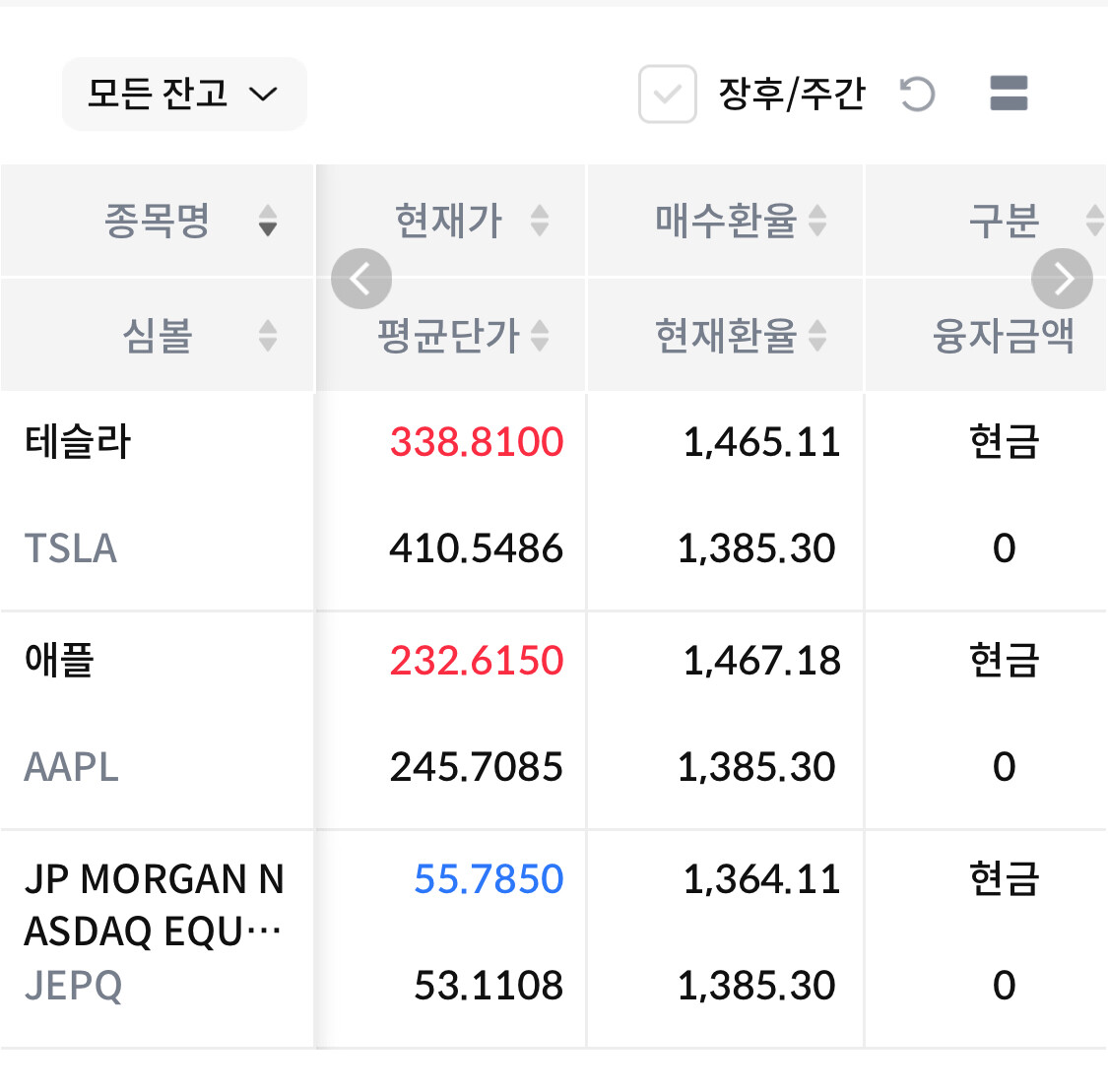Viewport: 1108px width, 1092px height.
Task: Click the TSLA symbol
Action: 71,548
